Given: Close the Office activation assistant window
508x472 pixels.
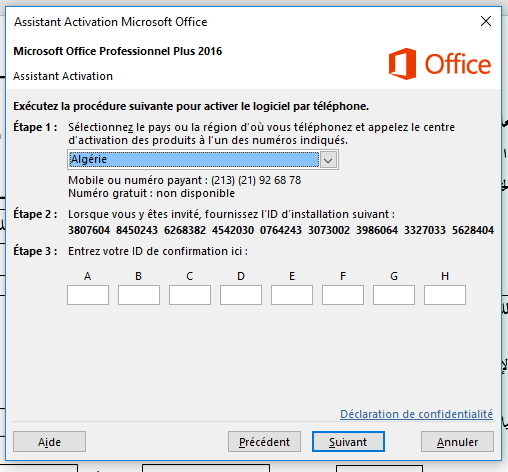Looking at the screenshot, I should [x=486, y=21].
